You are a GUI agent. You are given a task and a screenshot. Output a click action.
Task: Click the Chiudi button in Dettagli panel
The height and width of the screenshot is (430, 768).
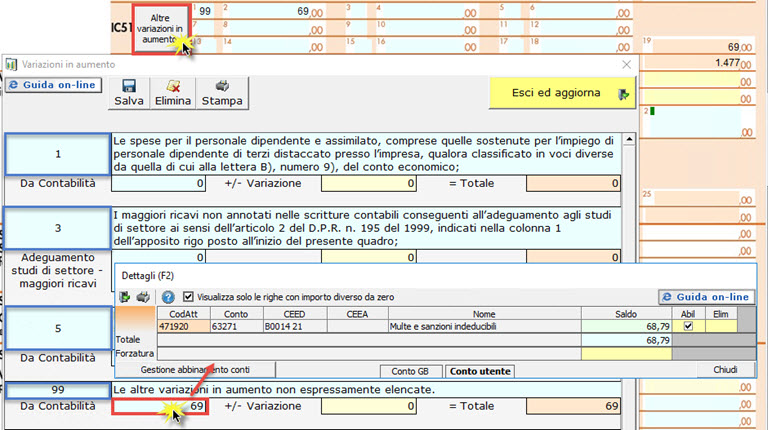pyautogui.click(x=725, y=370)
